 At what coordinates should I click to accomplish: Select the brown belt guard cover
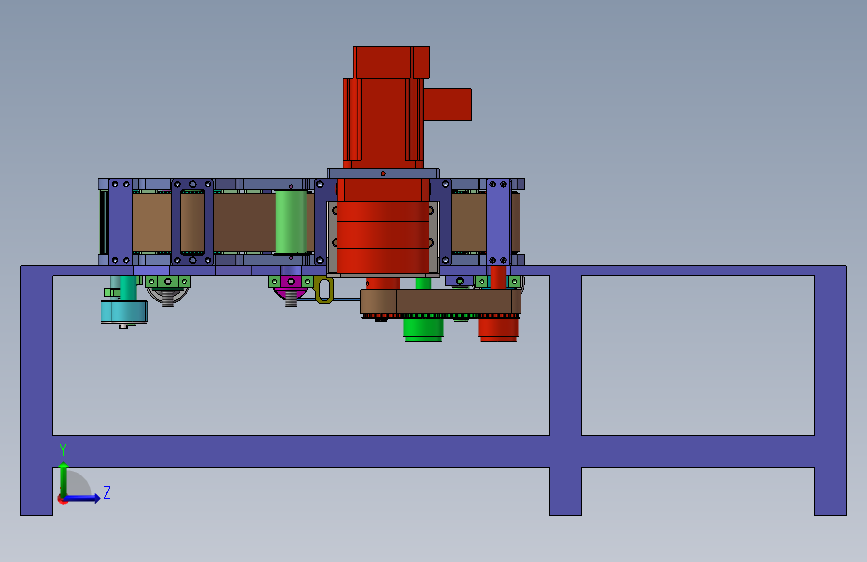click(441, 302)
